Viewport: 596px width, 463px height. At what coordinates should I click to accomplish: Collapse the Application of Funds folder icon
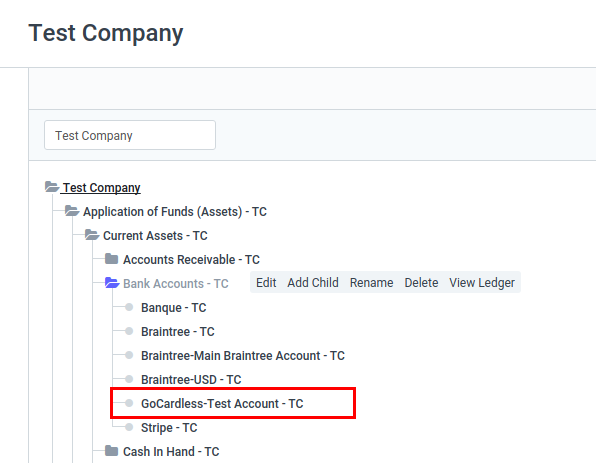point(72,211)
